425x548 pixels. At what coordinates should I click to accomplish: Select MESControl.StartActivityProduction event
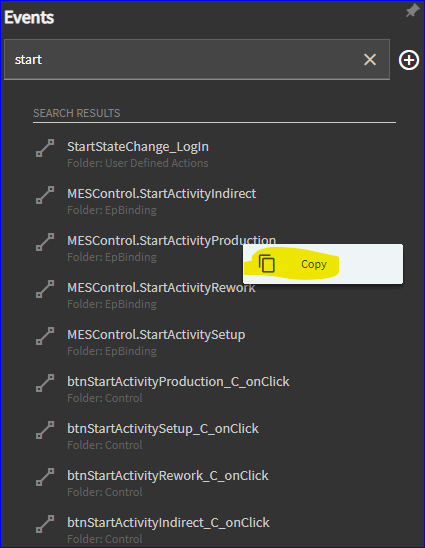click(x=171, y=240)
